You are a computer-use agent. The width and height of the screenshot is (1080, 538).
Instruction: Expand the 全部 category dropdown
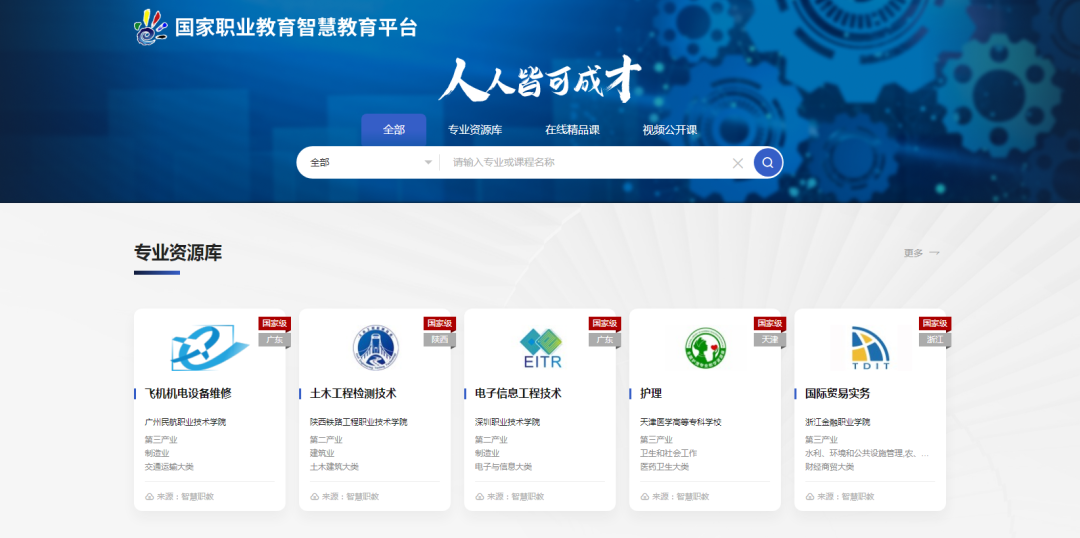tap(370, 162)
